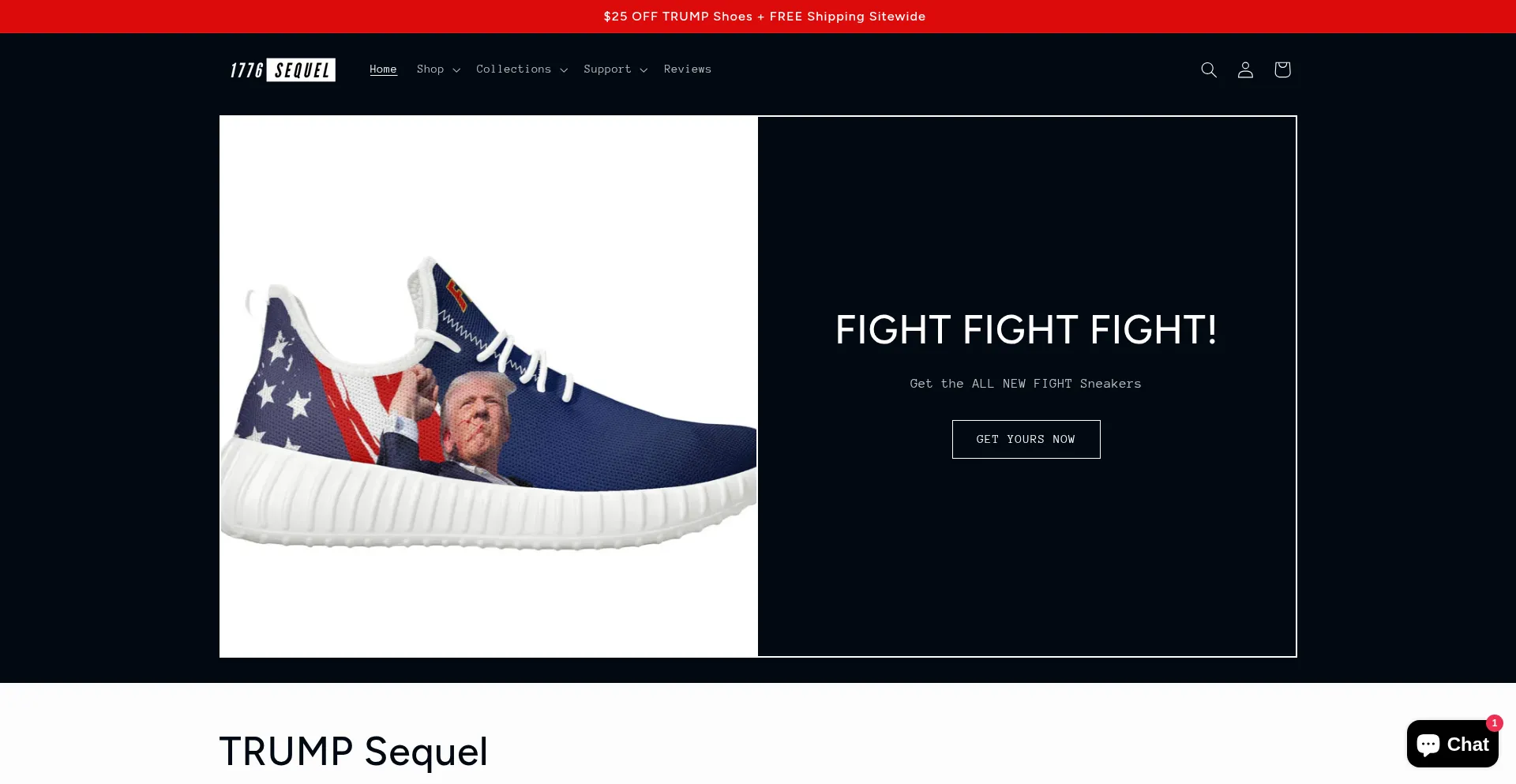Click the chat notification badge
The width and height of the screenshot is (1516, 784).
click(x=1494, y=722)
